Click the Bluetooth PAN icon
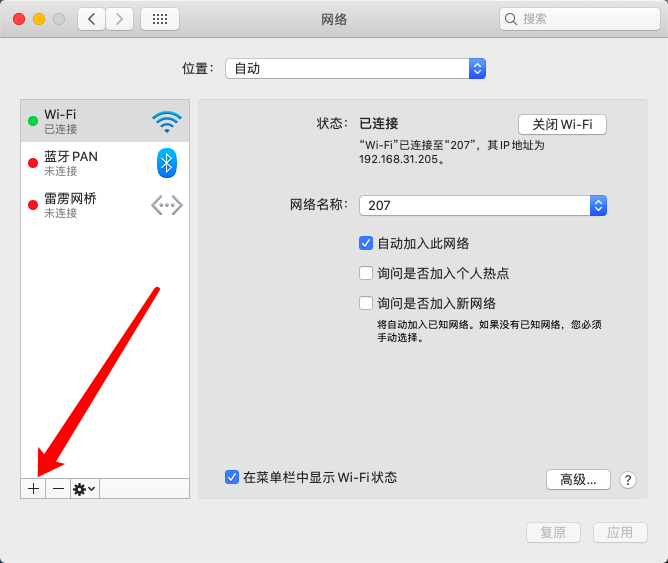This screenshot has height=563, width=668. point(167,163)
